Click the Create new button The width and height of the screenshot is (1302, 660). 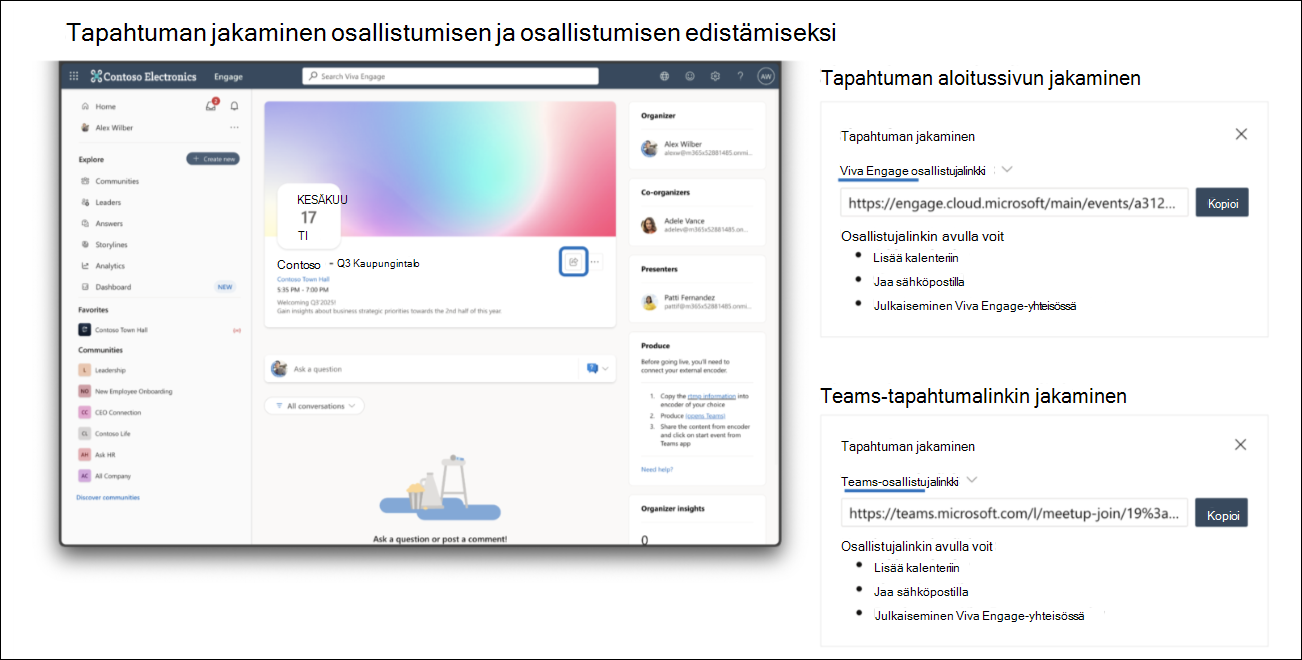point(213,159)
